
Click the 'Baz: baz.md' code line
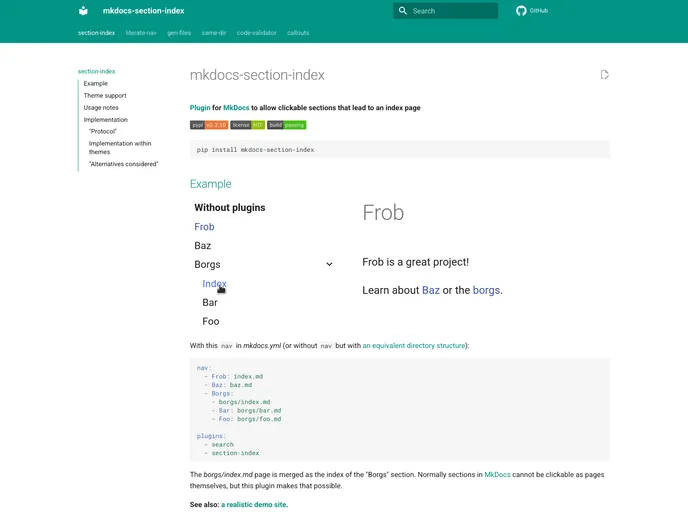click(x=228, y=385)
